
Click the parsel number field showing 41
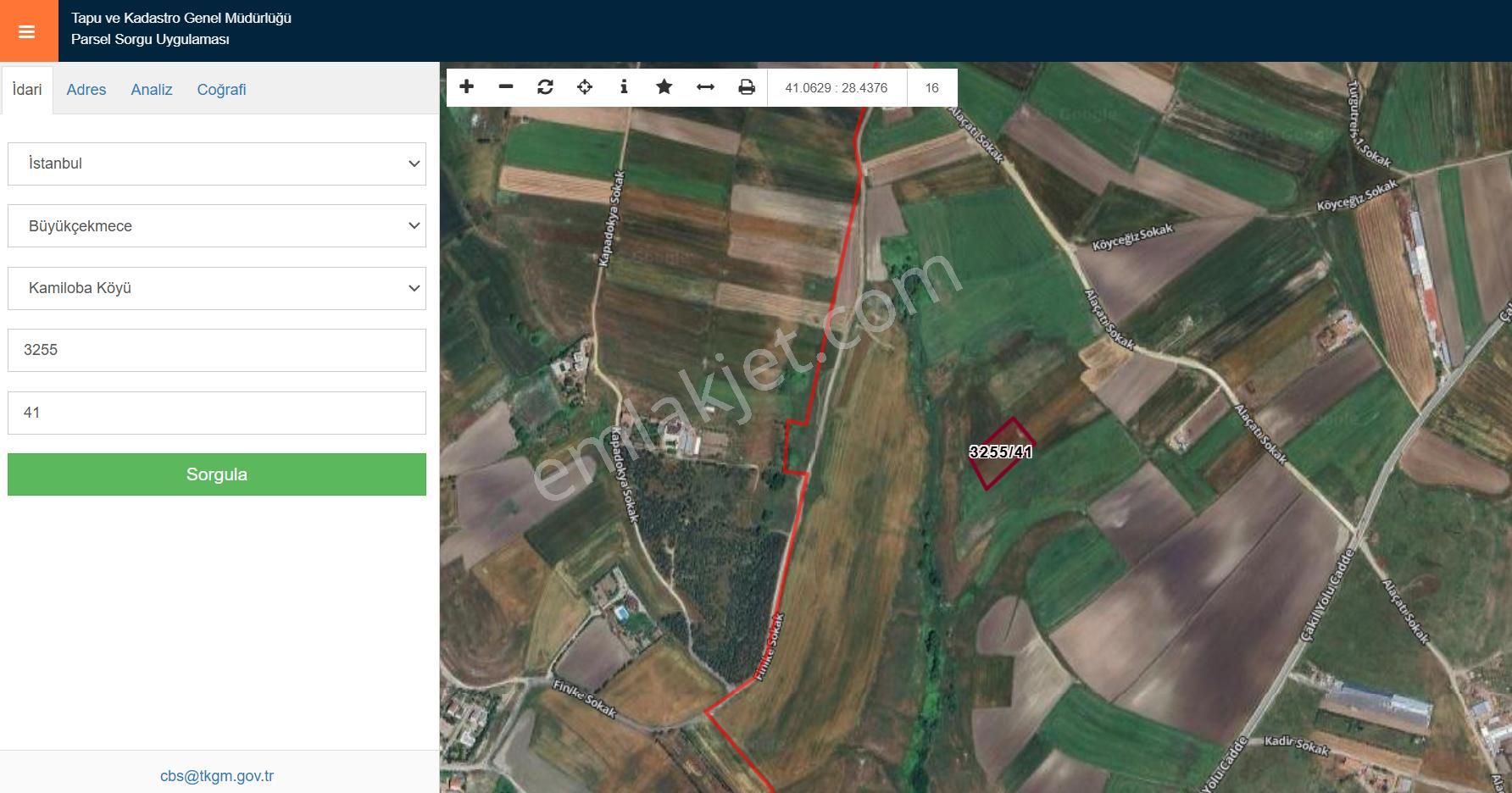click(216, 412)
